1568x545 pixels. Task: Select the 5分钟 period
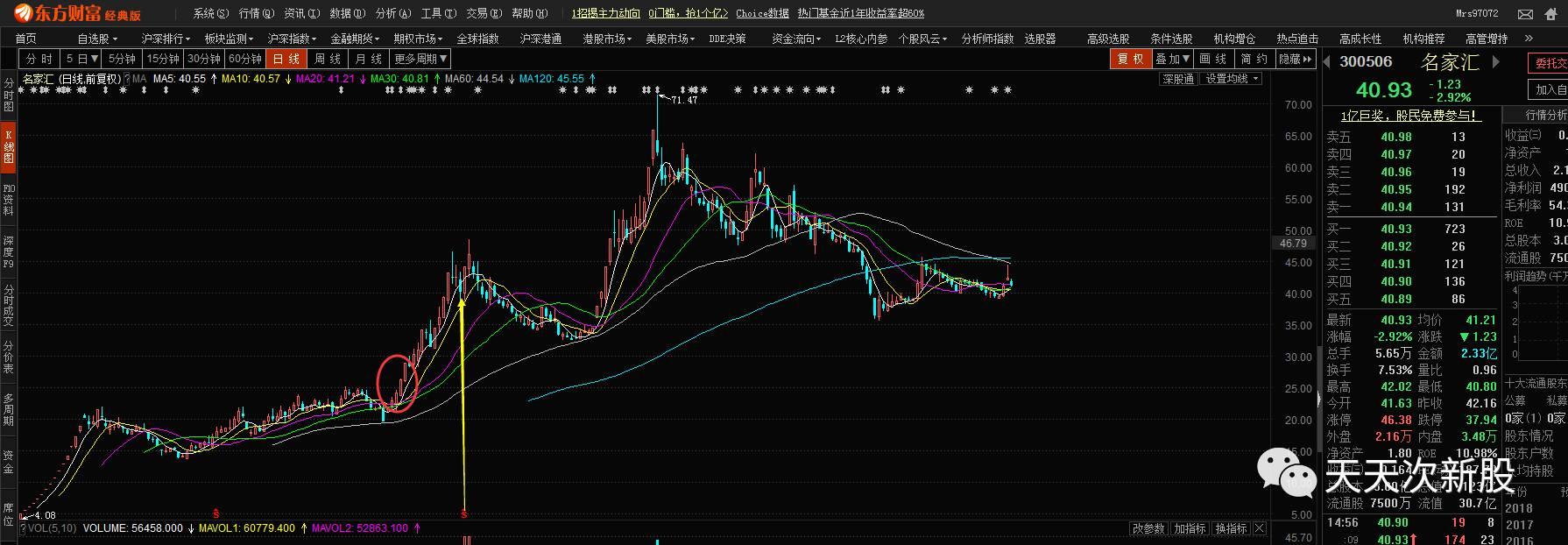pyautogui.click(x=122, y=59)
